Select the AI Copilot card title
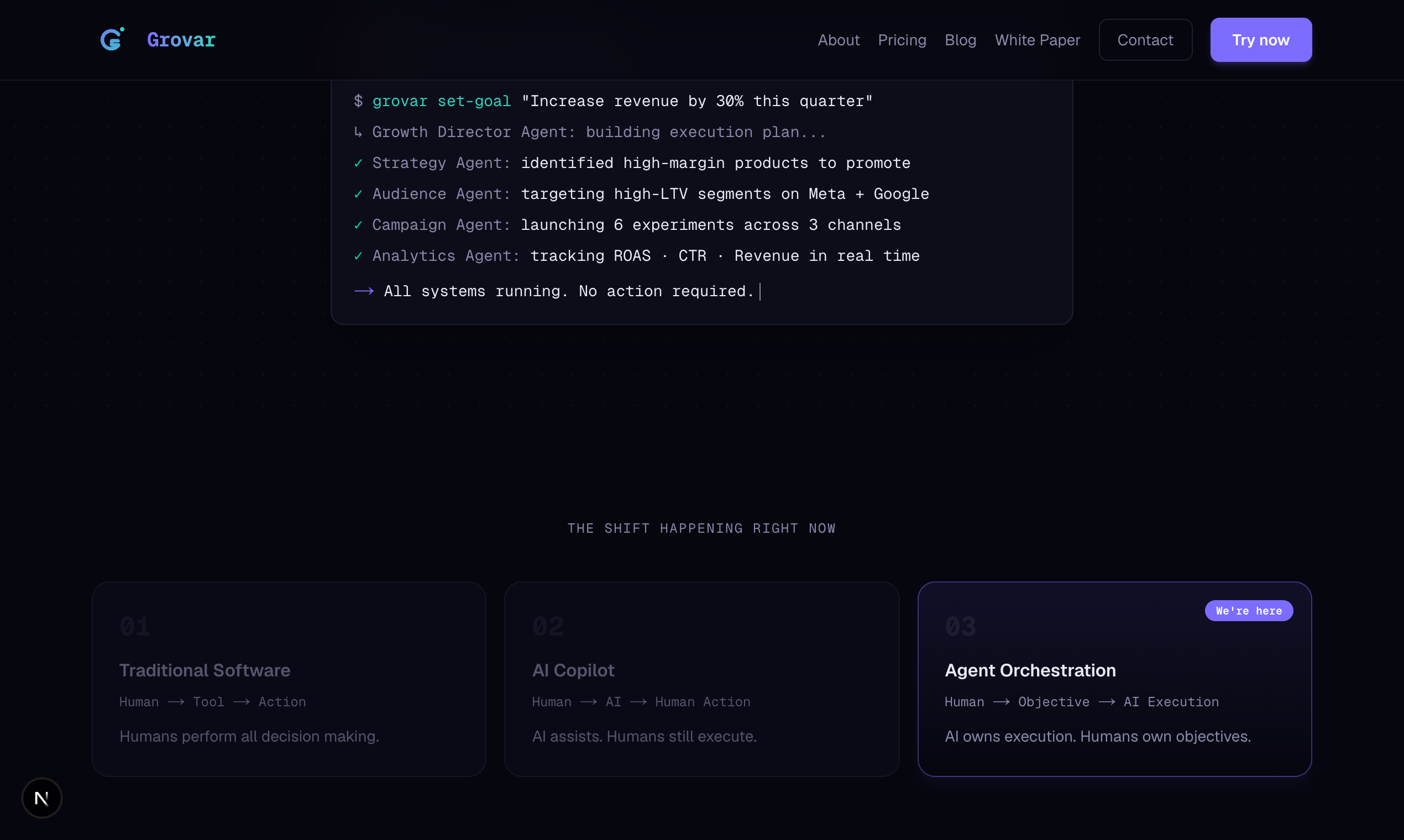The height and width of the screenshot is (840, 1404). [x=573, y=670]
